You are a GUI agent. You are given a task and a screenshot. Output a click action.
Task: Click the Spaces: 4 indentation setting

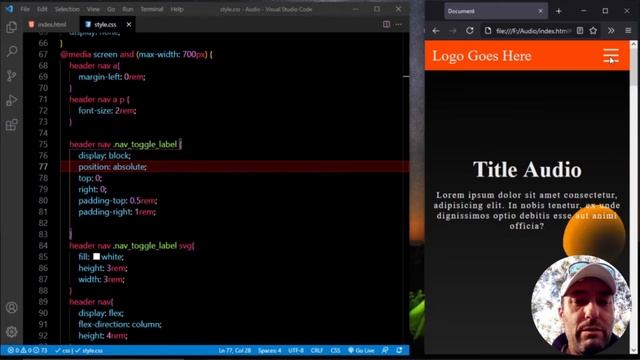[x=269, y=350]
